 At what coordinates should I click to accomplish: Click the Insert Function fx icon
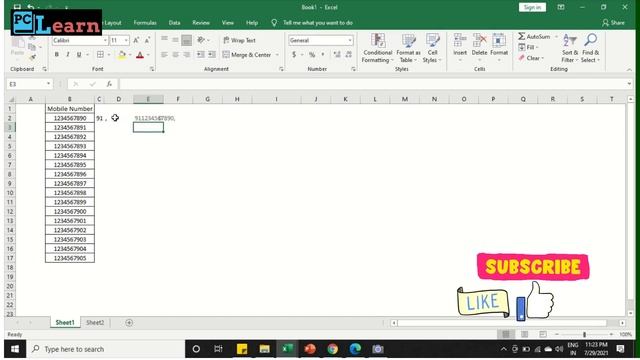(x=109, y=84)
